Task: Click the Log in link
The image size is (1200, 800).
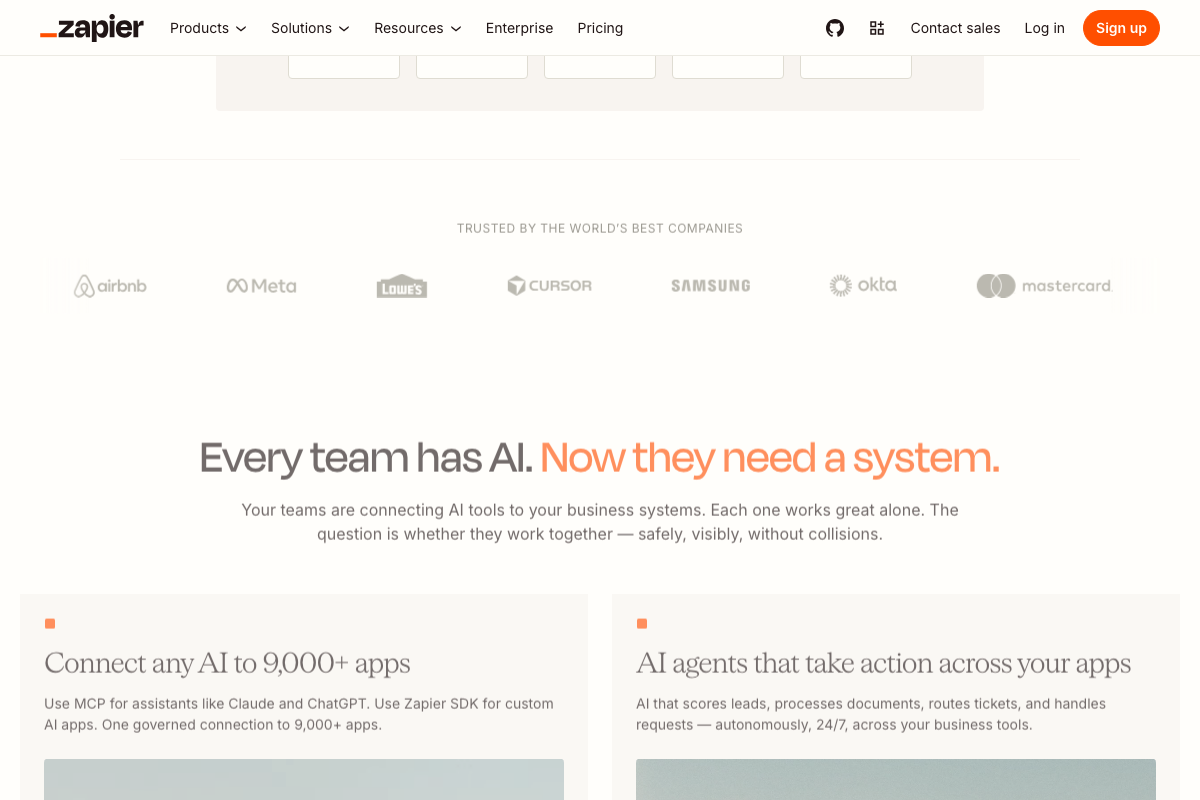Action: point(1044,28)
